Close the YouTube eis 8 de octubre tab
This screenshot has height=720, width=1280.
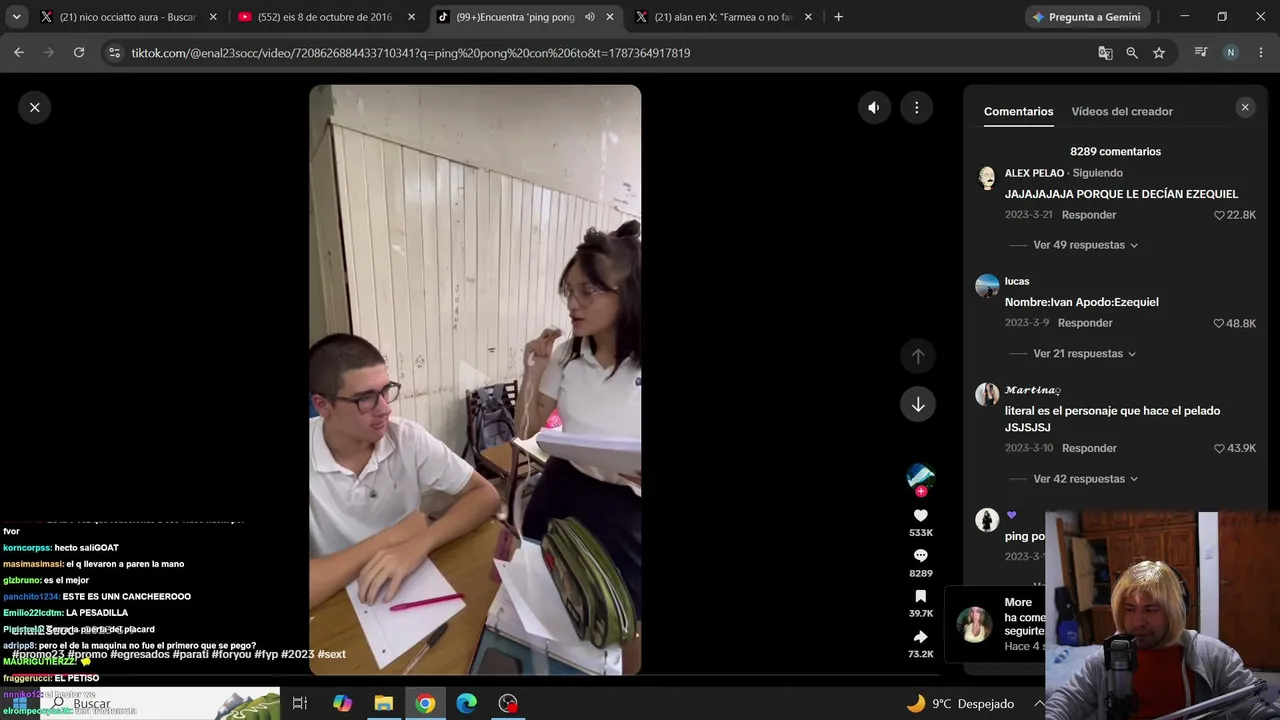pyautogui.click(x=411, y=17)
